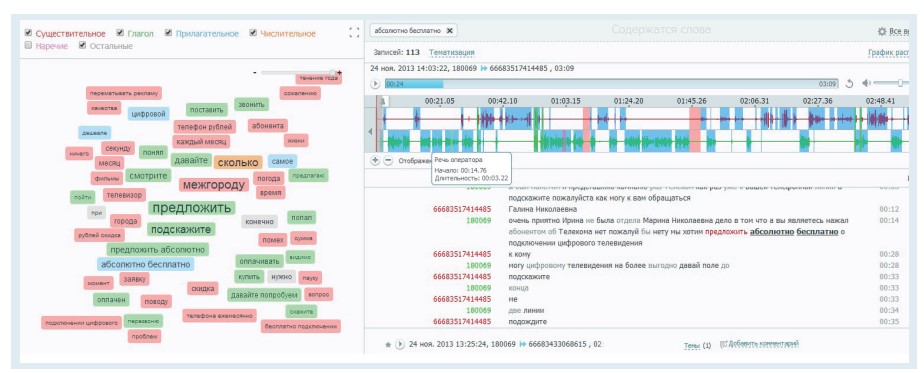Click 'Добавить комментарий' link
The height and width of the screenshot is (373, 924).
pos(760,344)
